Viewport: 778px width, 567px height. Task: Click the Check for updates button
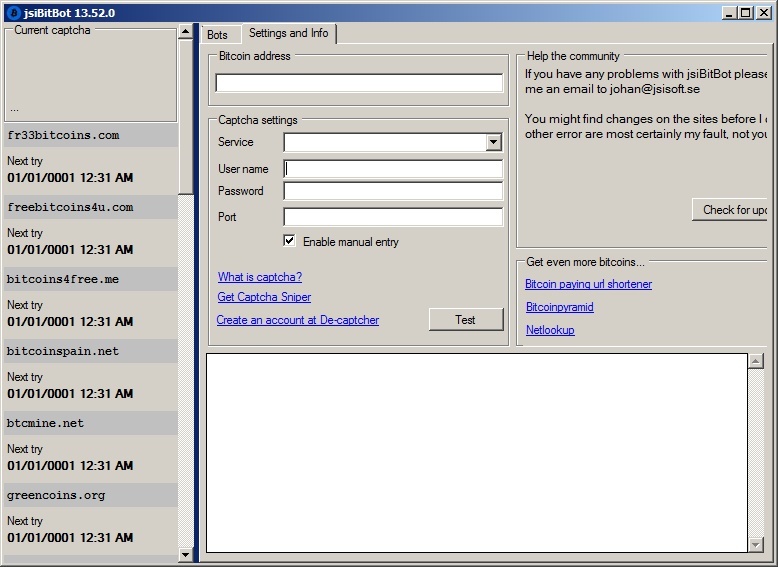[x=732, y=209]
